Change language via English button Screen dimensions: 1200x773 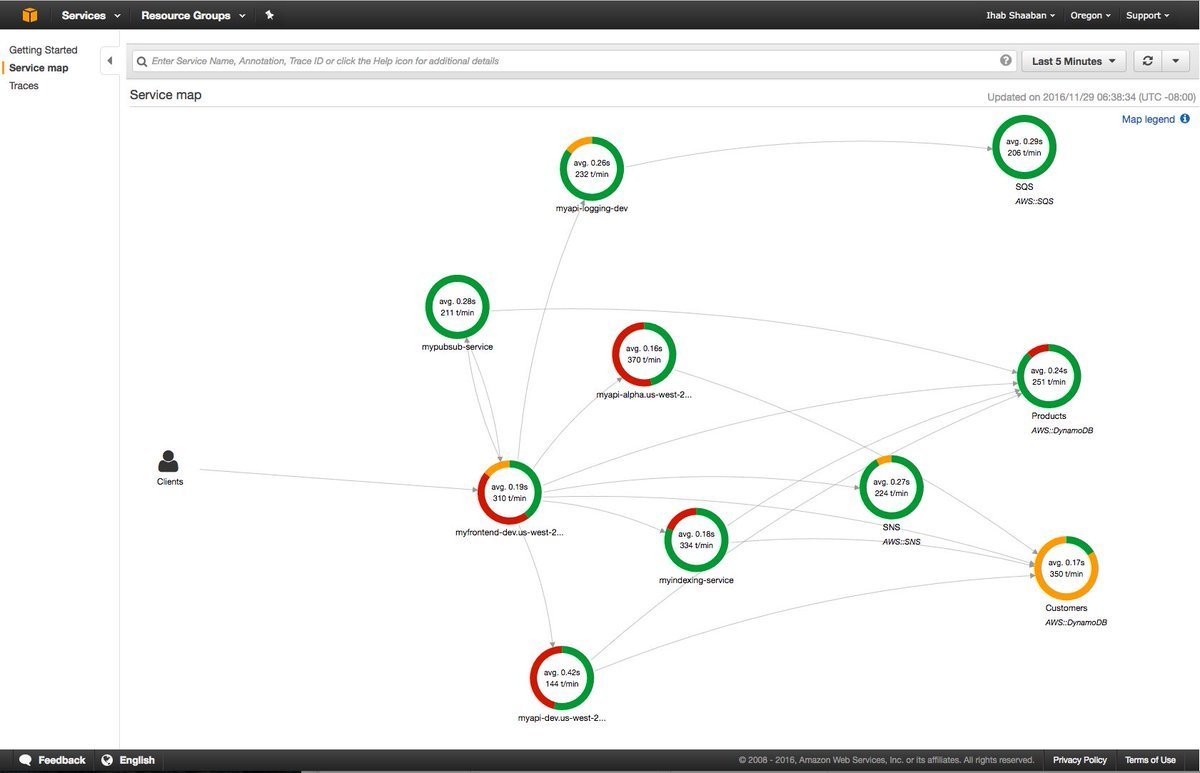pyautogui.click(x=129, y=760)
